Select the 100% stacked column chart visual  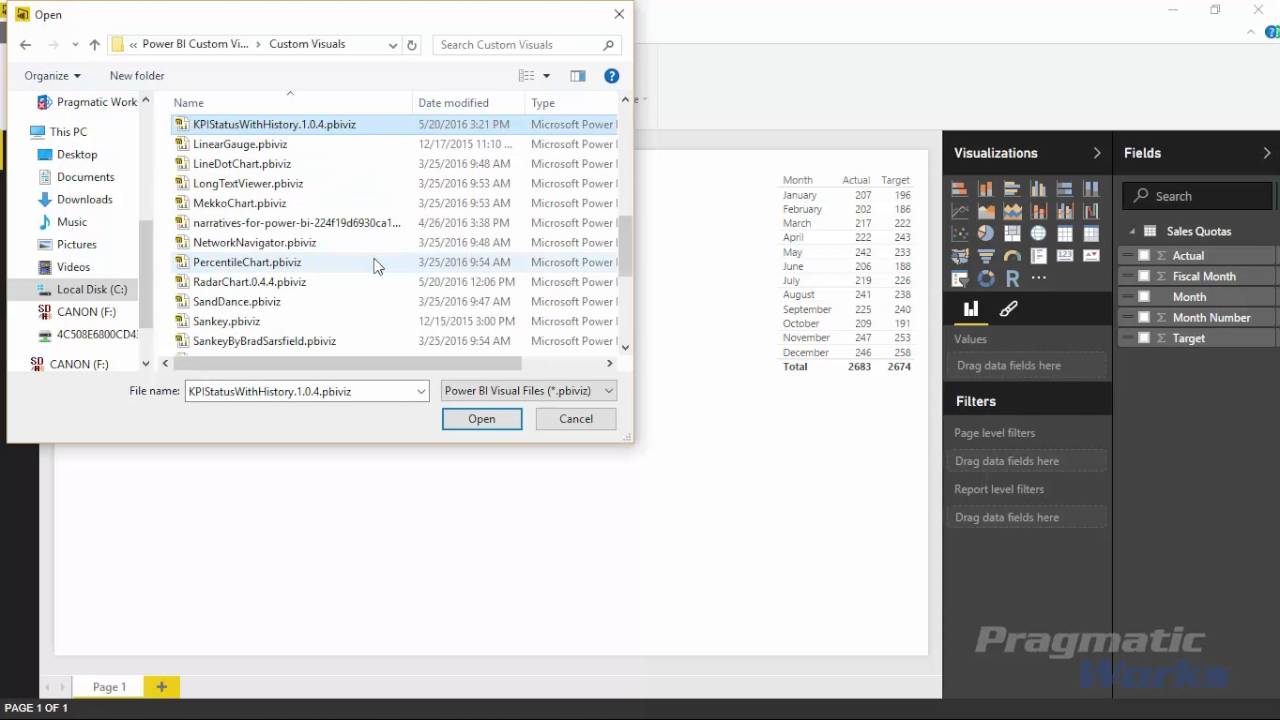point(1091,188)
